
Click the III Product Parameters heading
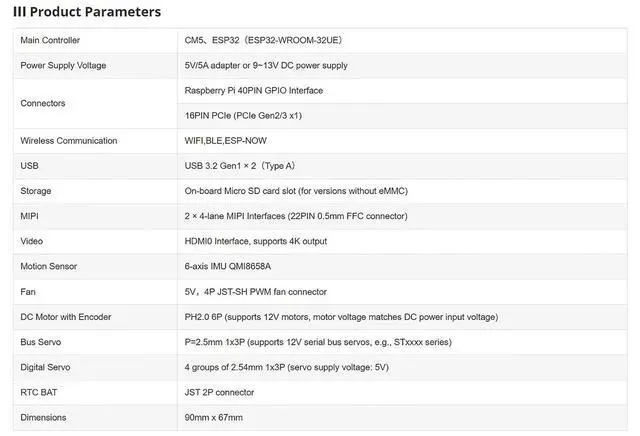click(x=87, y=12)
